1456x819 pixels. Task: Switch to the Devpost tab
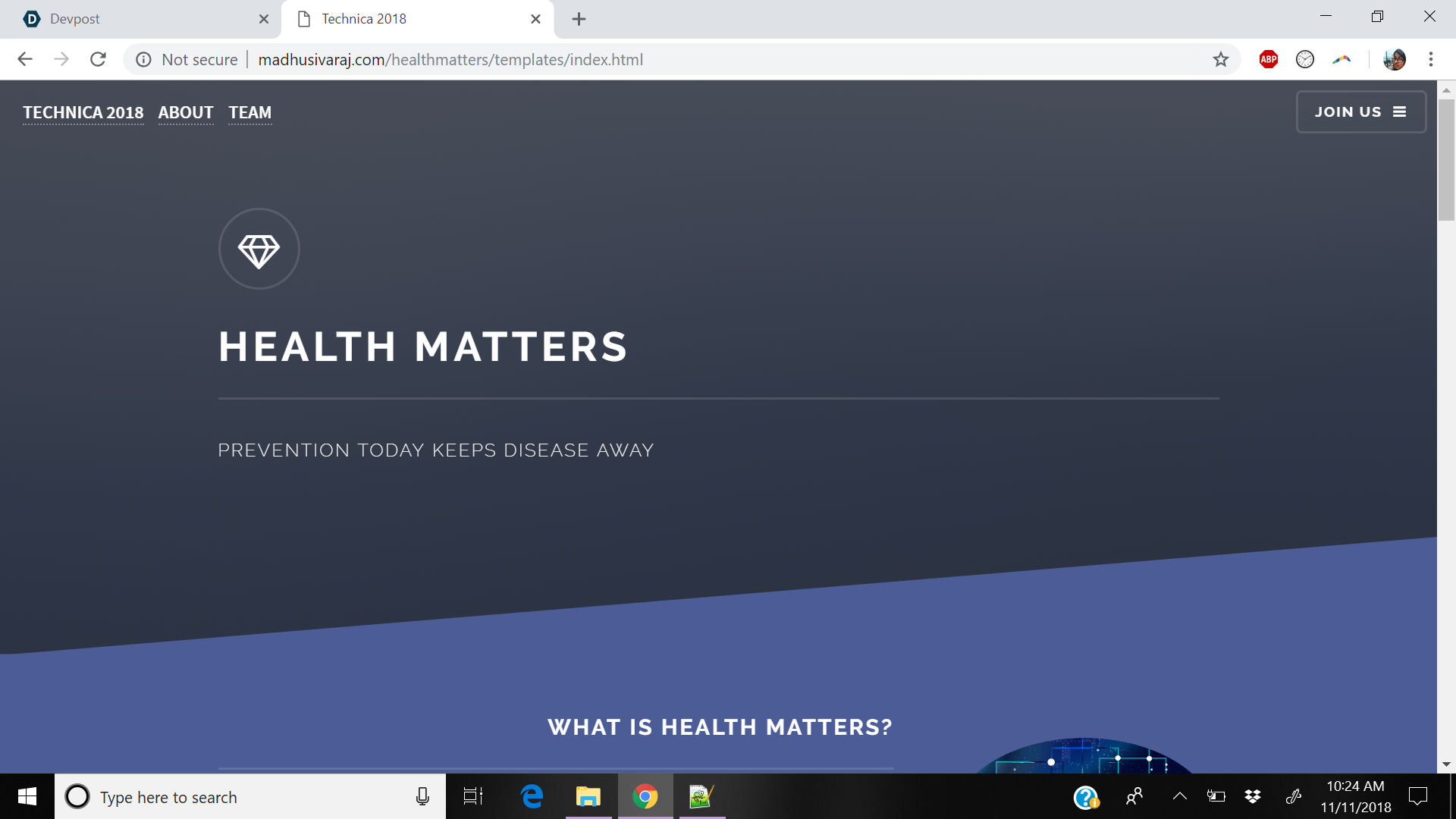click(136, 19)
